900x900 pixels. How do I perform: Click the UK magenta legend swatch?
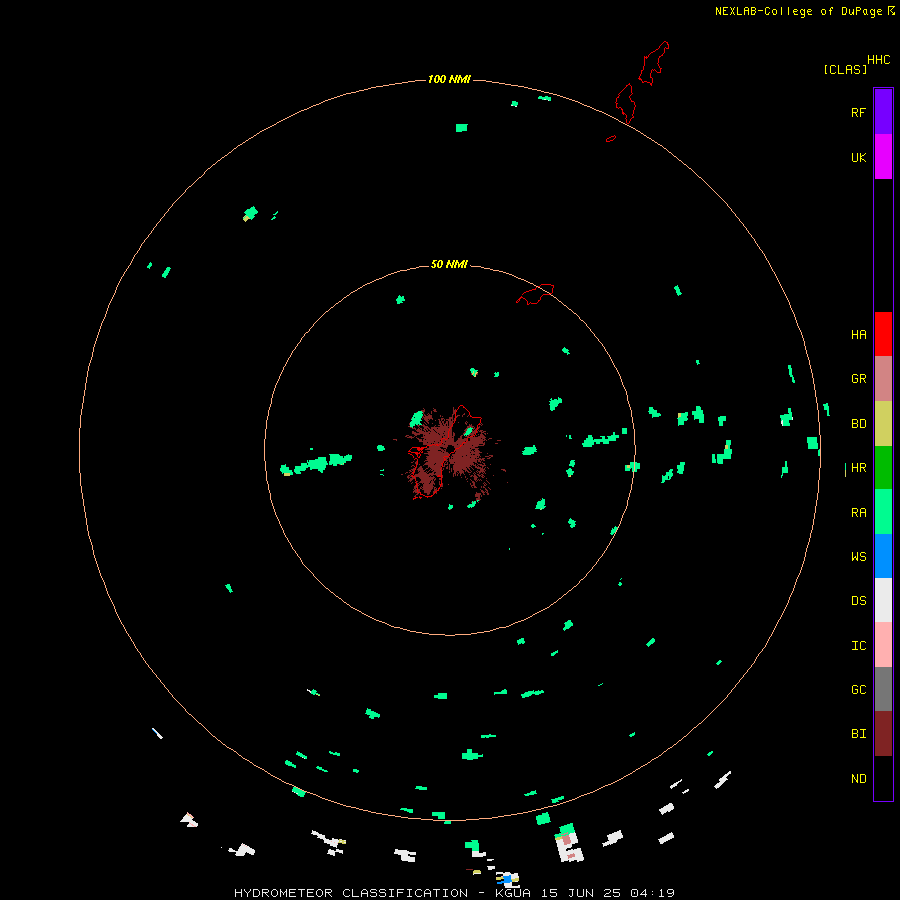tap(883, 156)
